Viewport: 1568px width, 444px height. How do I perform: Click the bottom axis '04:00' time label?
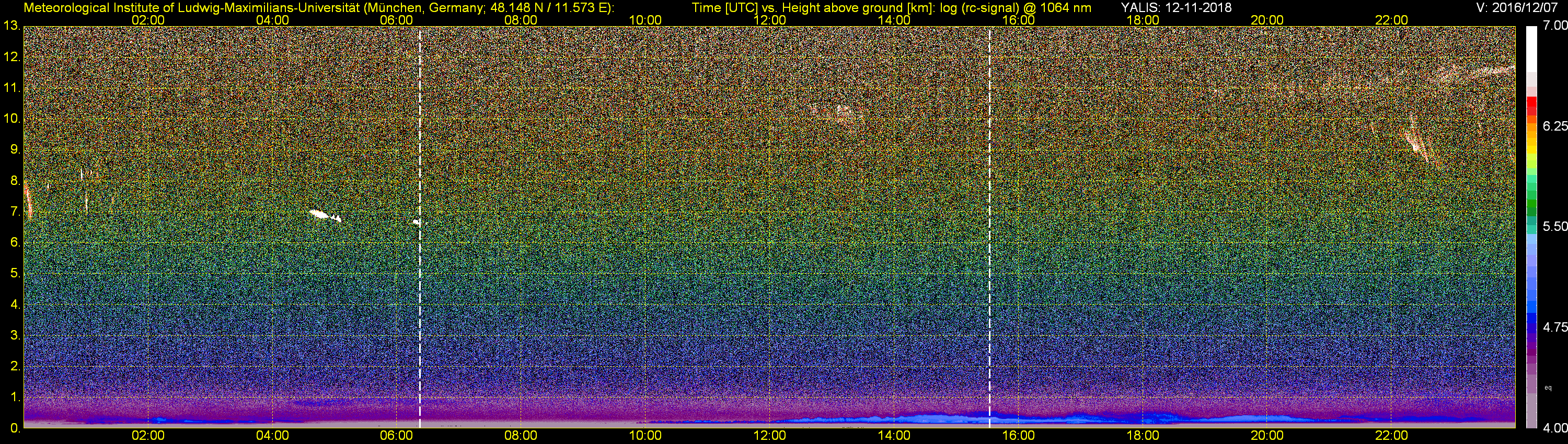[x=272, y=436]
